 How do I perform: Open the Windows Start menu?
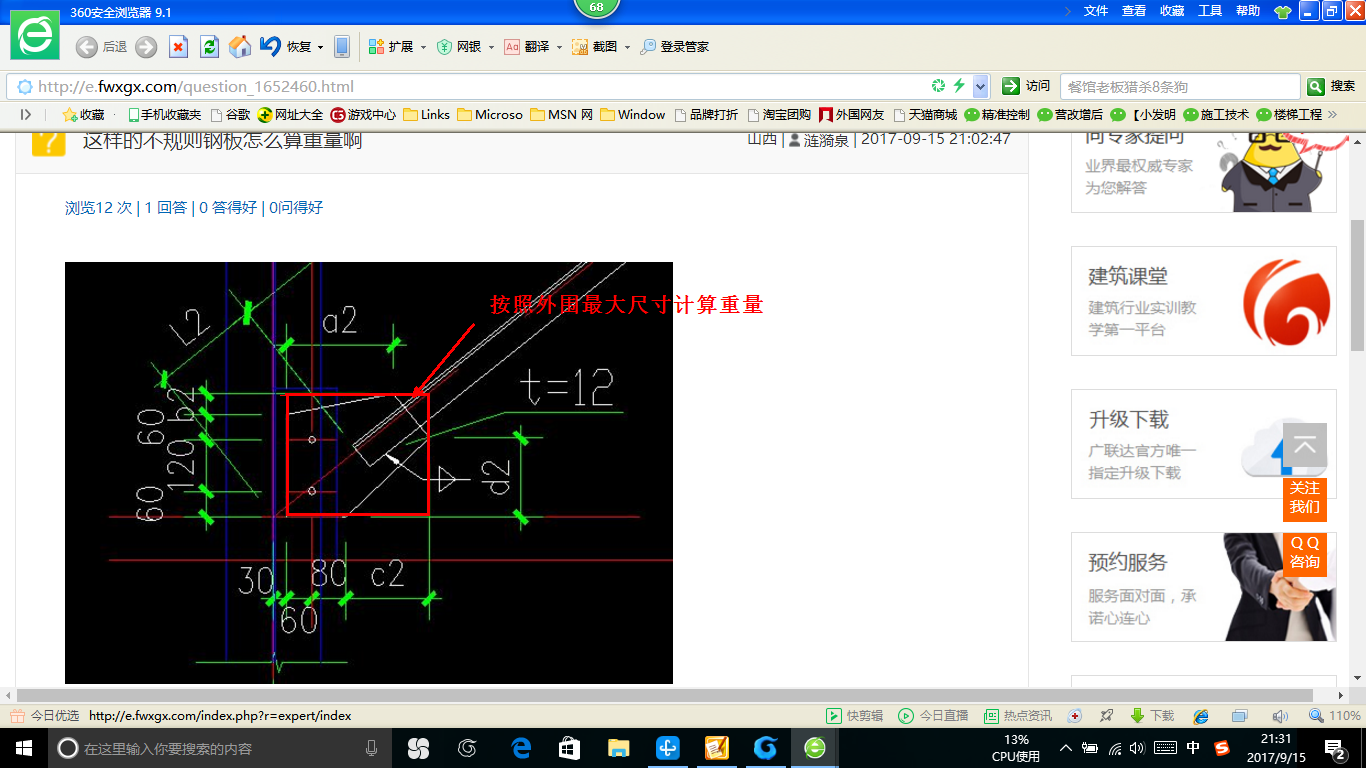tap(23, 748)
